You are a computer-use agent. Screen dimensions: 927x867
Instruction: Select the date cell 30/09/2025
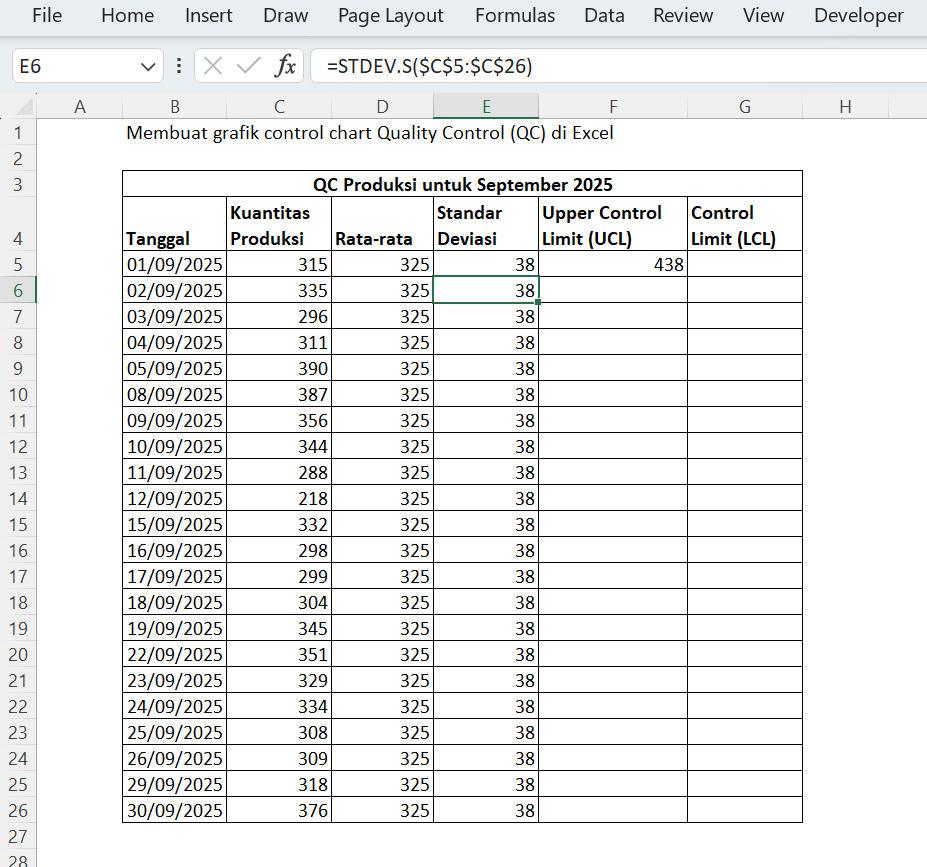click(x=175, y=810)
